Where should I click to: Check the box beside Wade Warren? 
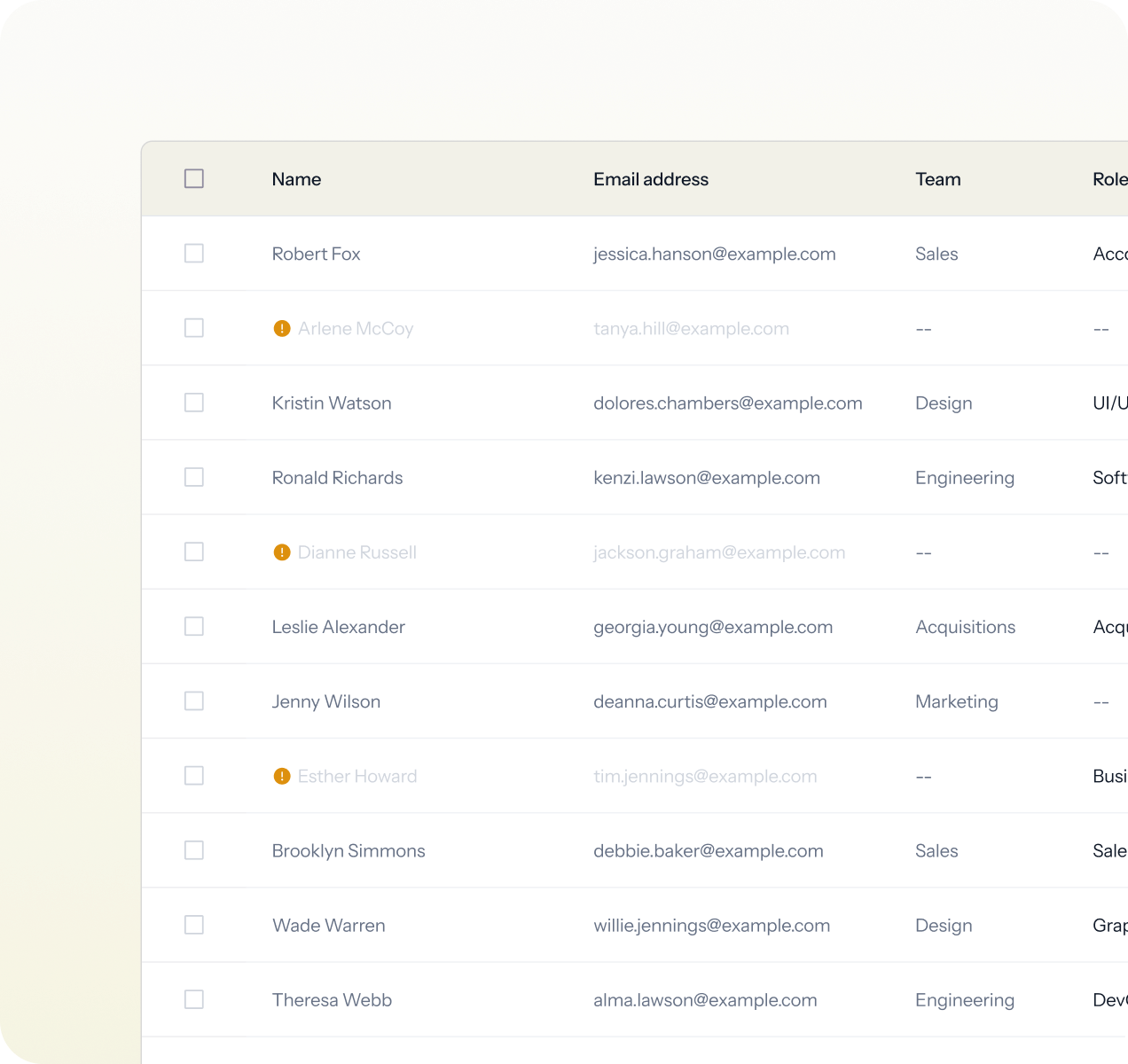(x=194, y=925)
